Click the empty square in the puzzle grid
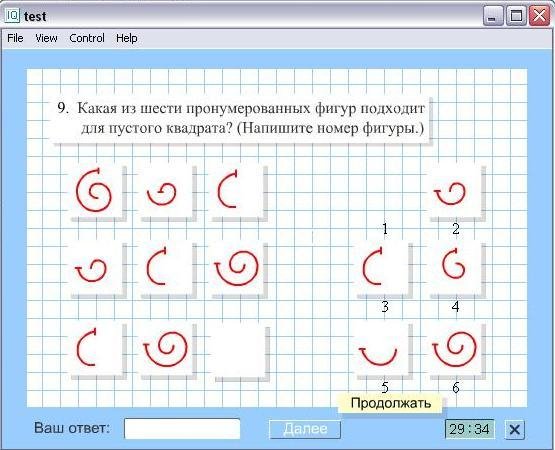Viewport: 555px width, 450px height. [239, 351]
